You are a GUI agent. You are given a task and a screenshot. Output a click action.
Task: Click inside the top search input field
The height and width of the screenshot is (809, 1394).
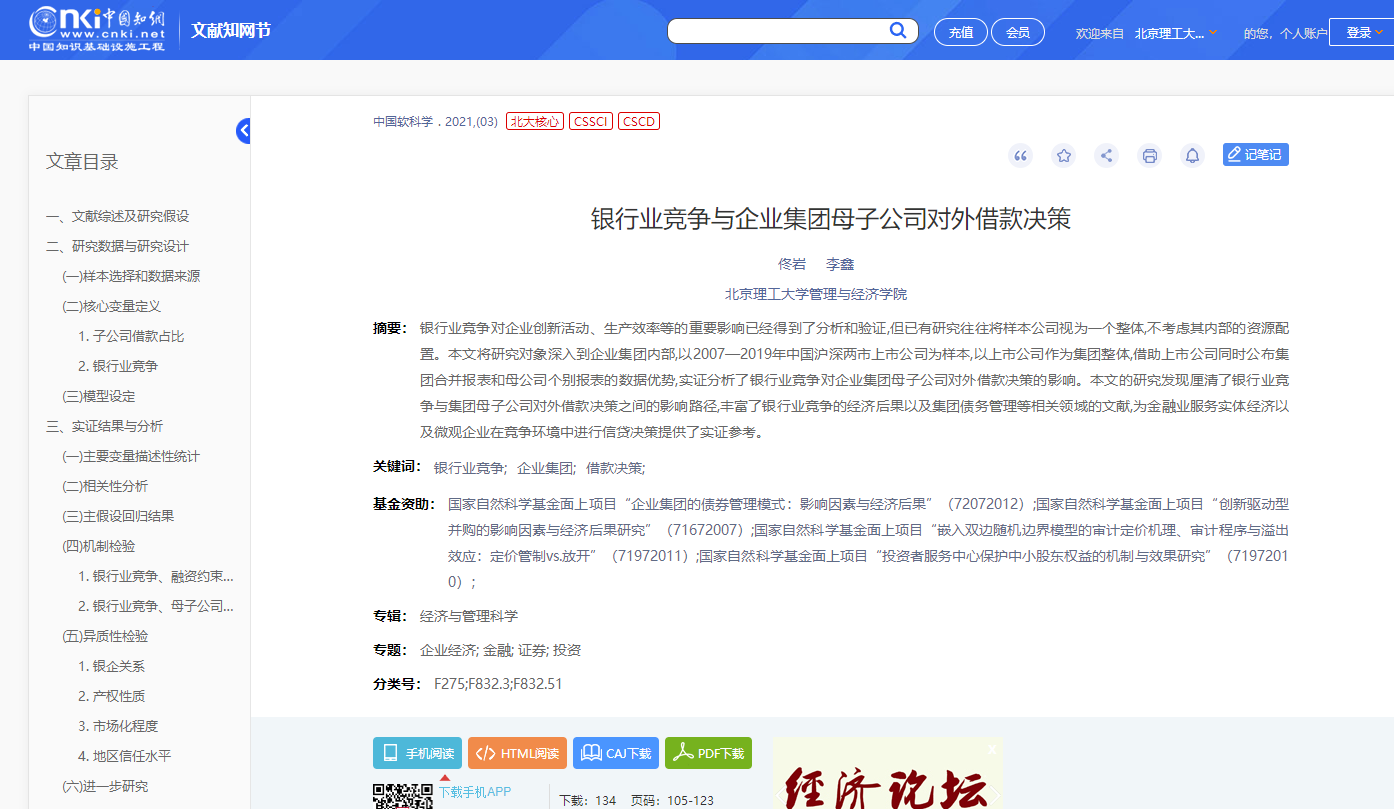click(x=780, y=30)
